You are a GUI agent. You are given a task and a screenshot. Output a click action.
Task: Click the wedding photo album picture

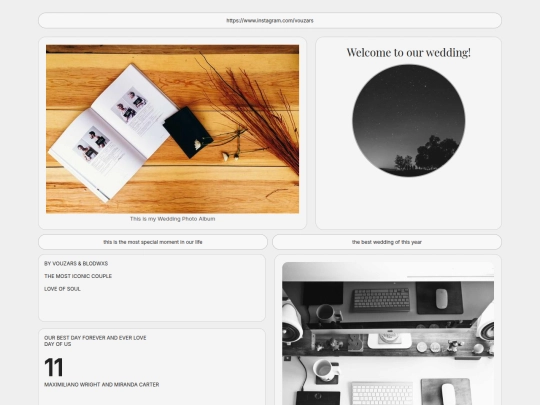pos(173,129)
